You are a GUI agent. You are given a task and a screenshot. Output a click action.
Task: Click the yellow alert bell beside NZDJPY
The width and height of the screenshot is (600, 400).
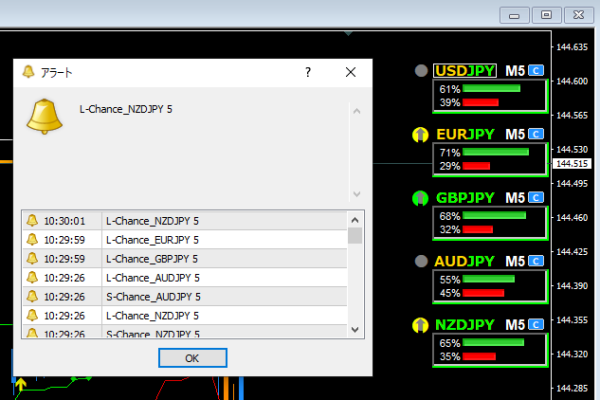coord(421,325)
